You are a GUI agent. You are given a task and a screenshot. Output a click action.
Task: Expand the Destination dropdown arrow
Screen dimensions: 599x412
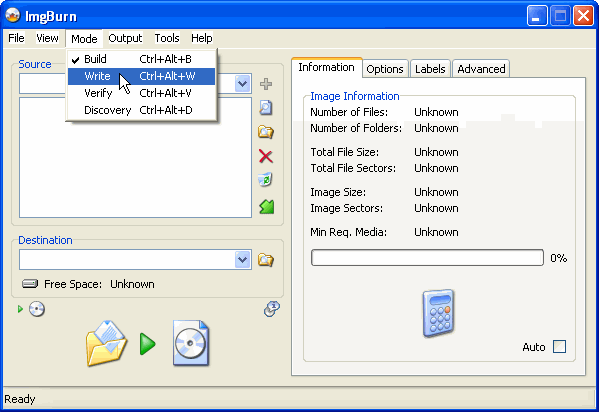click(x=243, y=260)
